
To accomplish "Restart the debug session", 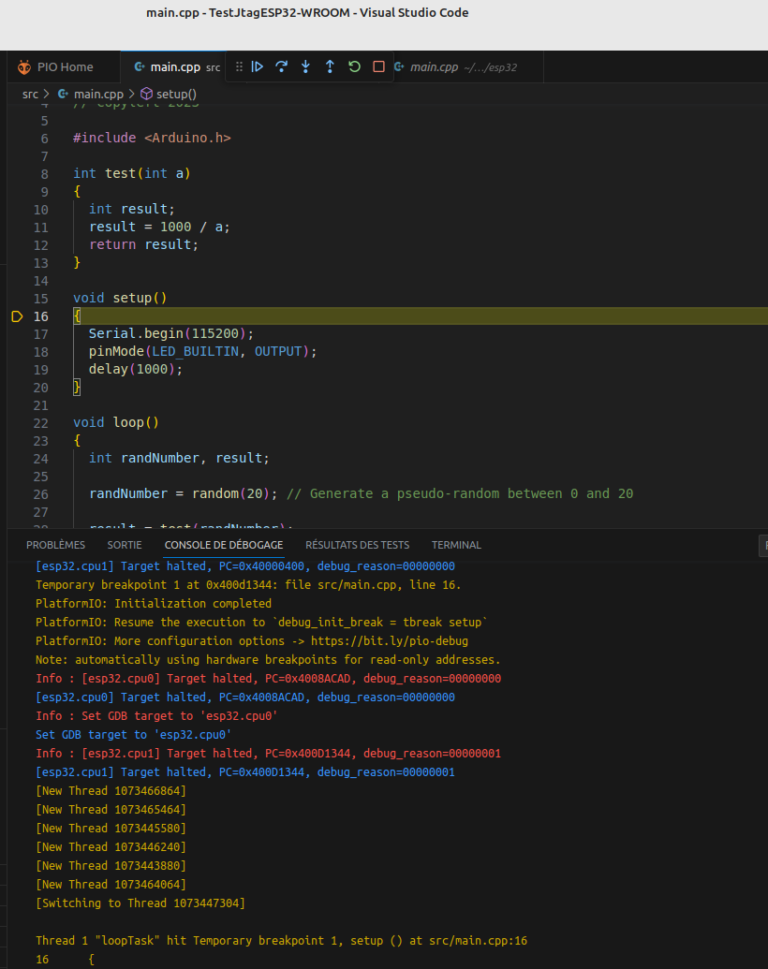I will pos(354,67).
